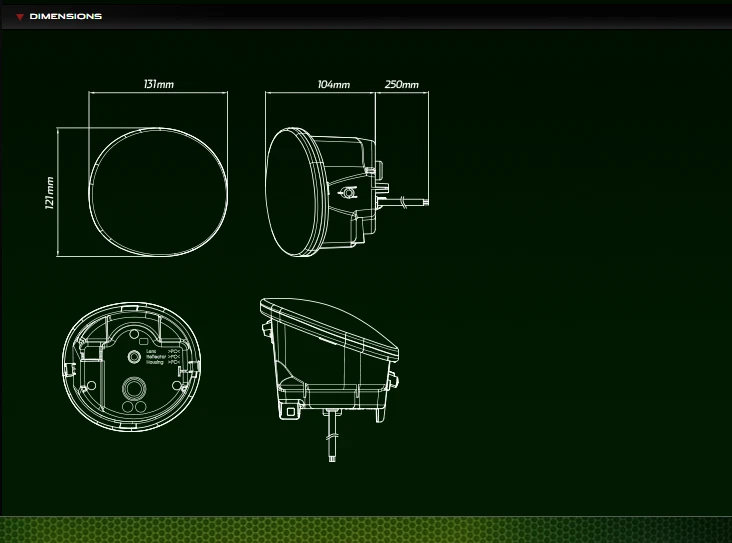The image size is (732, 543).
Task: Click the 121mm height dimension label
Action: [50, 191]
